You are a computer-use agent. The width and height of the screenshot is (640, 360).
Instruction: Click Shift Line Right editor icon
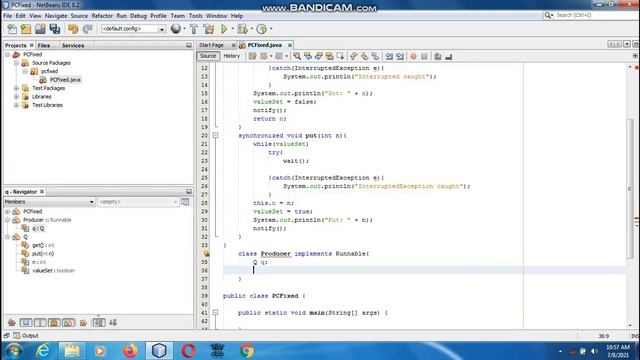(x=400, y=56)
